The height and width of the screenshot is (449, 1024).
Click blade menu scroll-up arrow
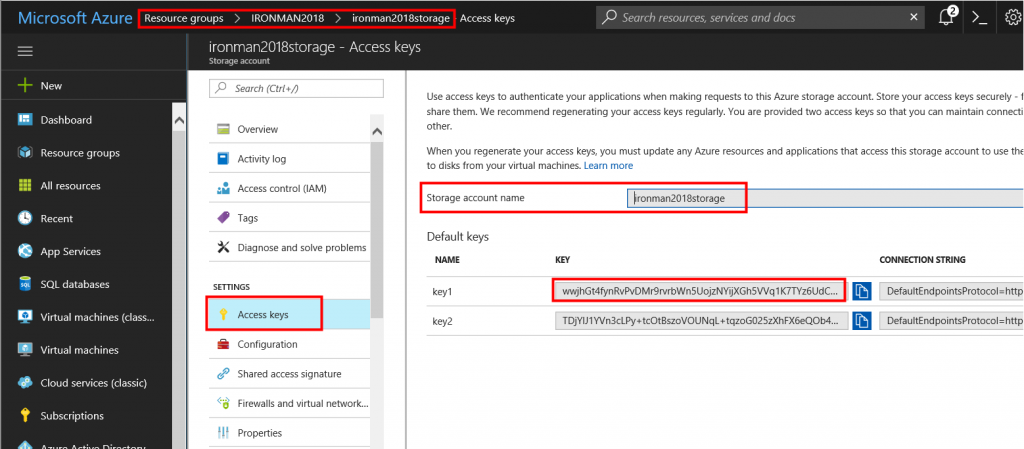[377, 131]
